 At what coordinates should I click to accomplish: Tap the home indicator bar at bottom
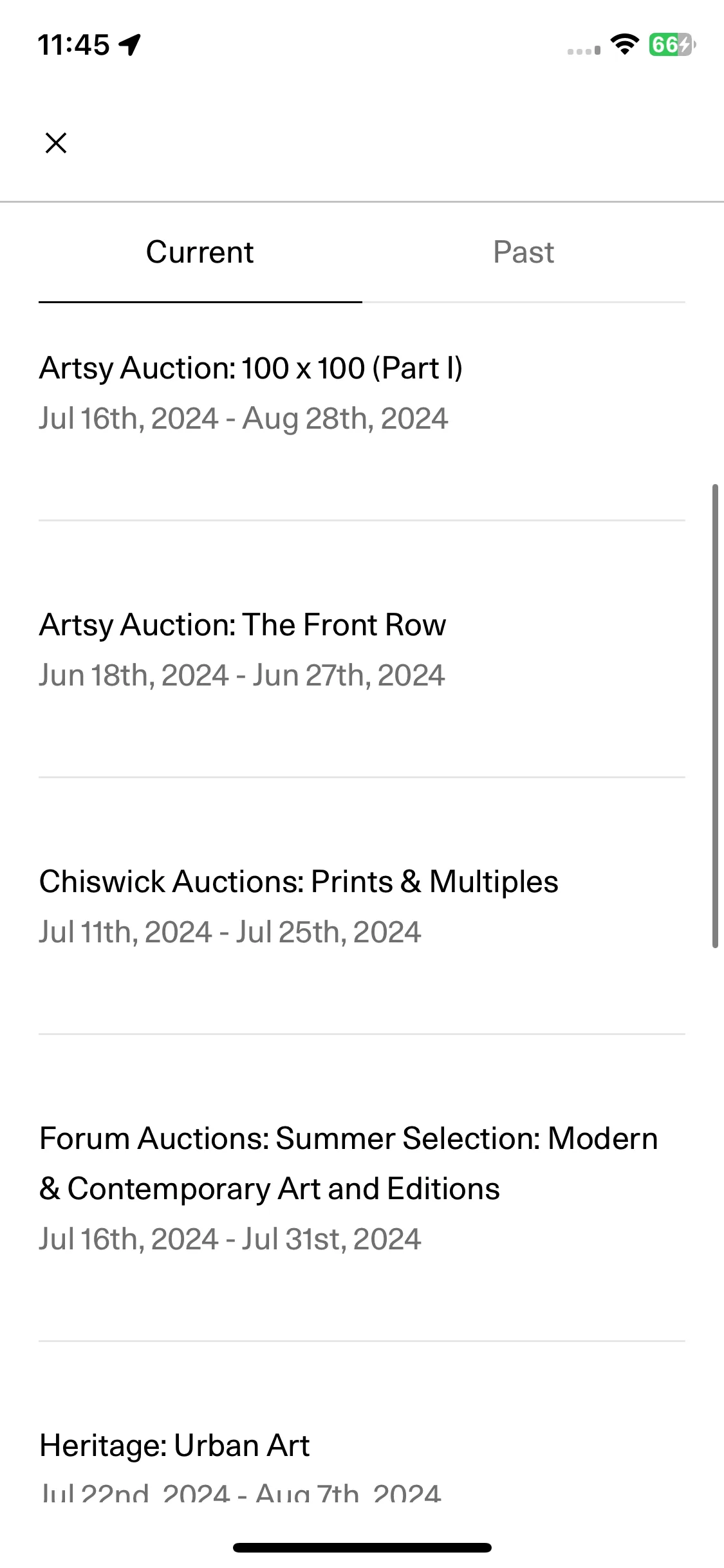pos(362,1547)
